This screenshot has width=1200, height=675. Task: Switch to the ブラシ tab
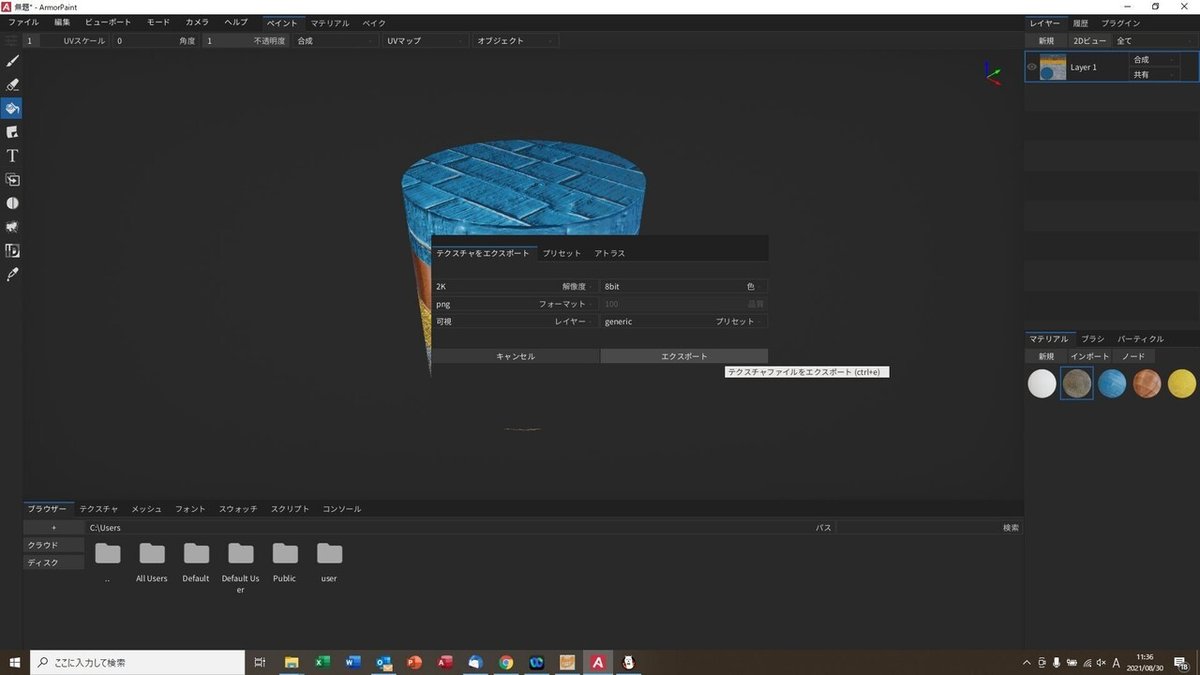click(x=1091, y=339)
